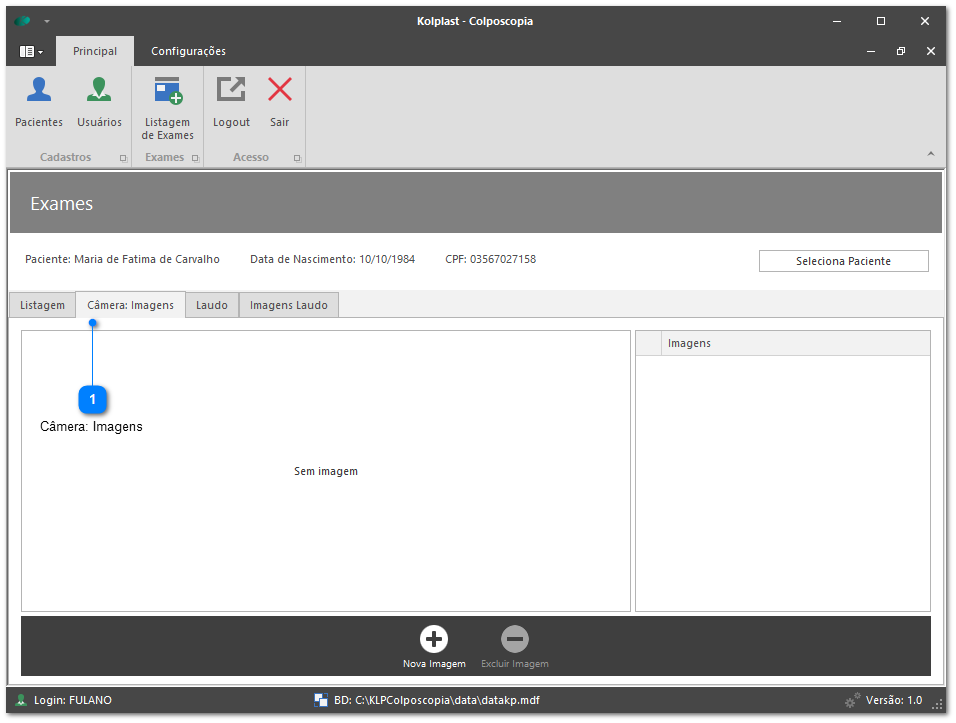Click the Kolplast app logo icon

coord(23,21)
